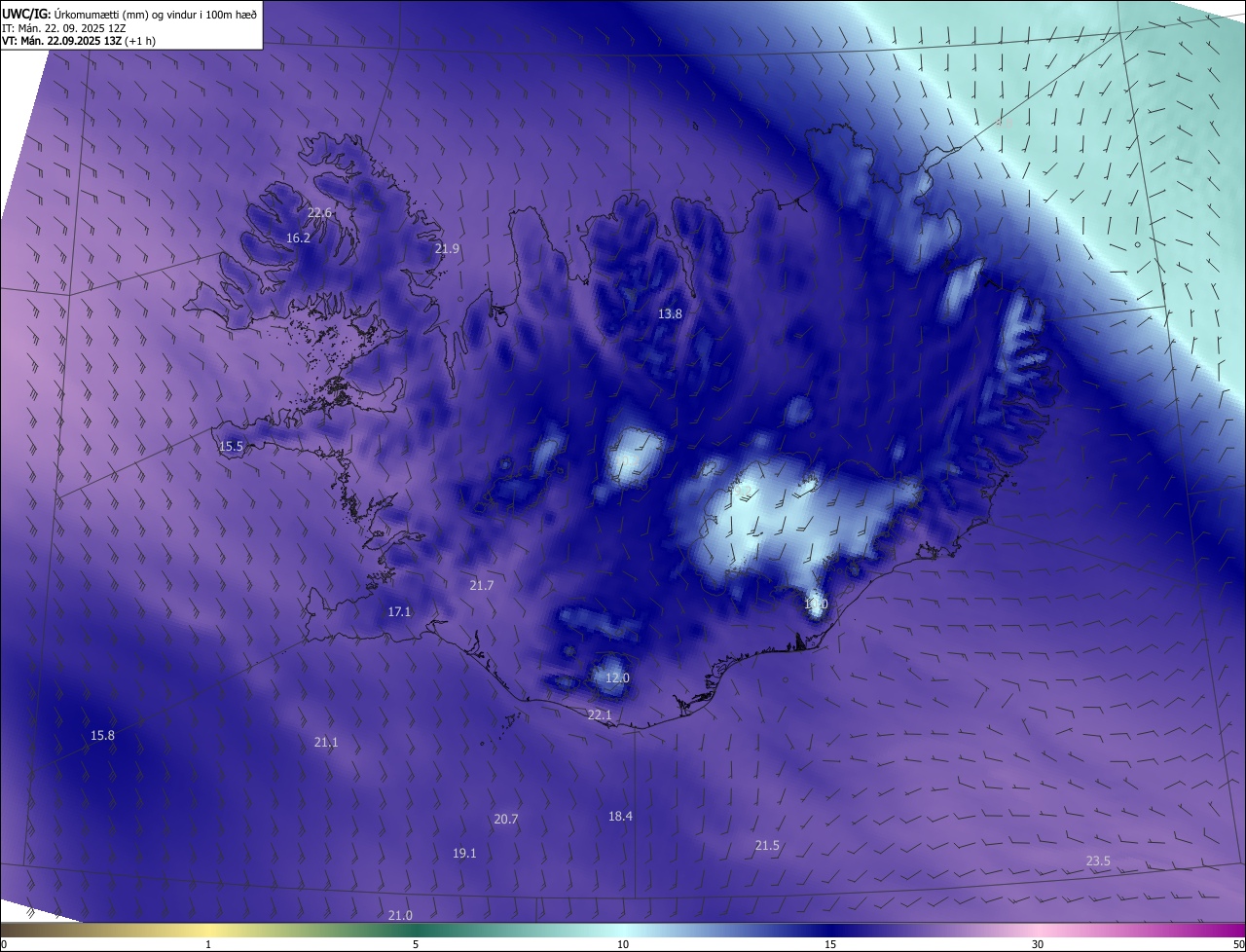This screenshot has height=952, width=1246.
Task: Select the 21.1 value offshore
Action: coord(326,742)
